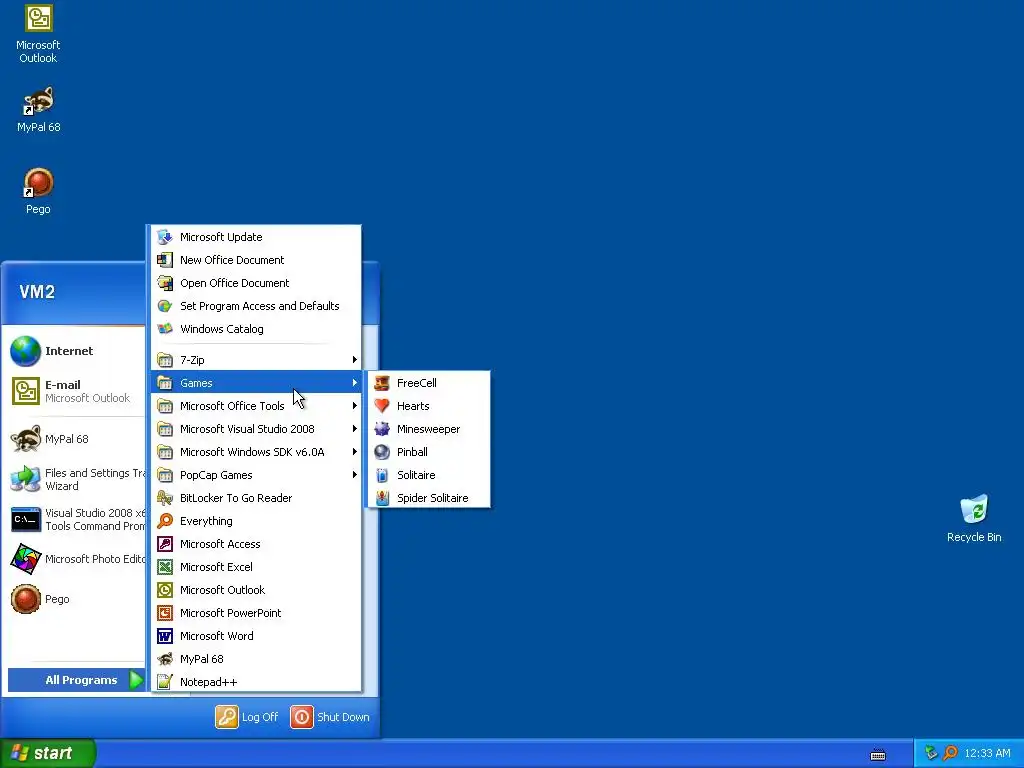Launch Microsoft Word from programs list
1024x768 pixels.
click(256, 635)
